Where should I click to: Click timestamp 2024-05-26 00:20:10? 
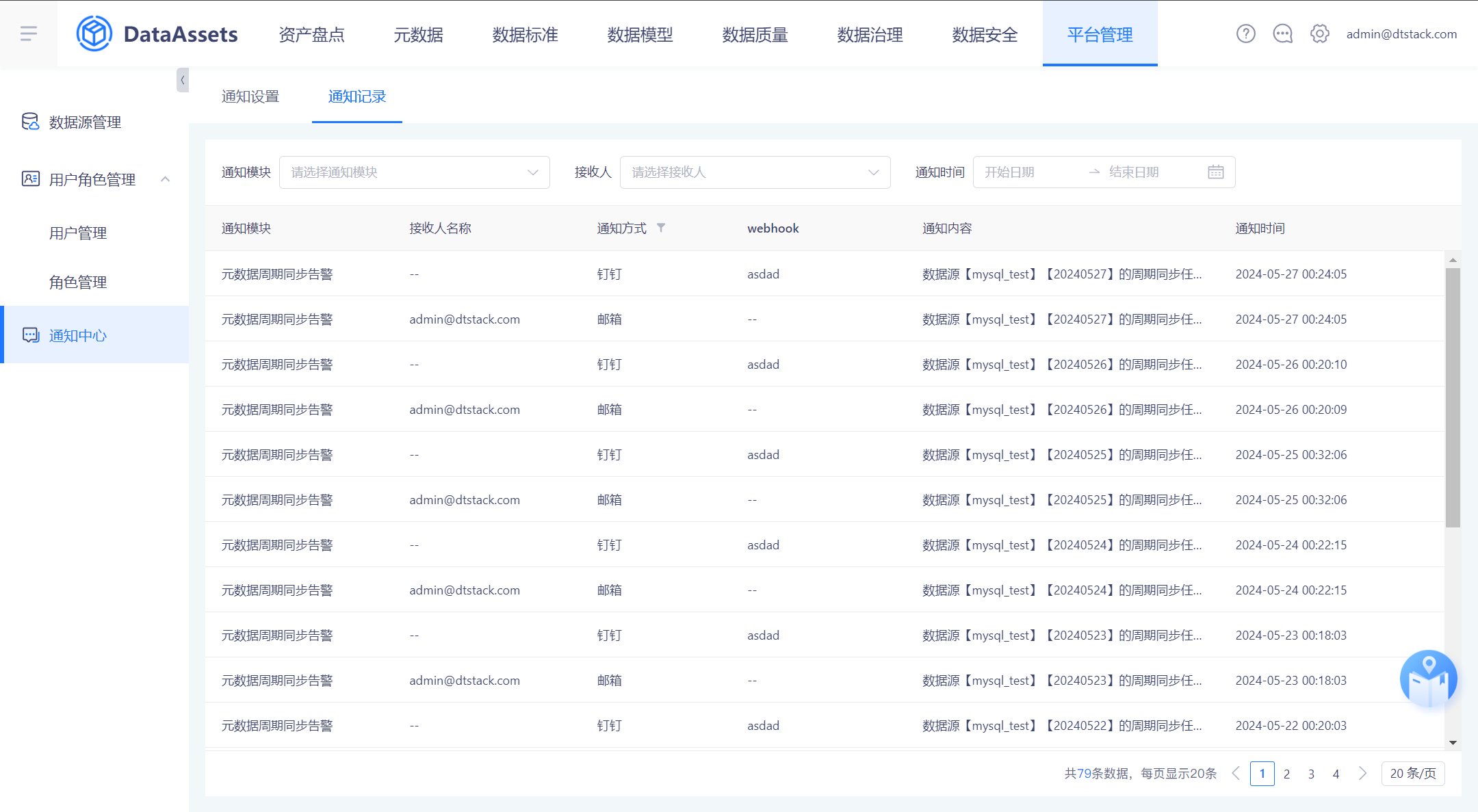click(1291, 365)
